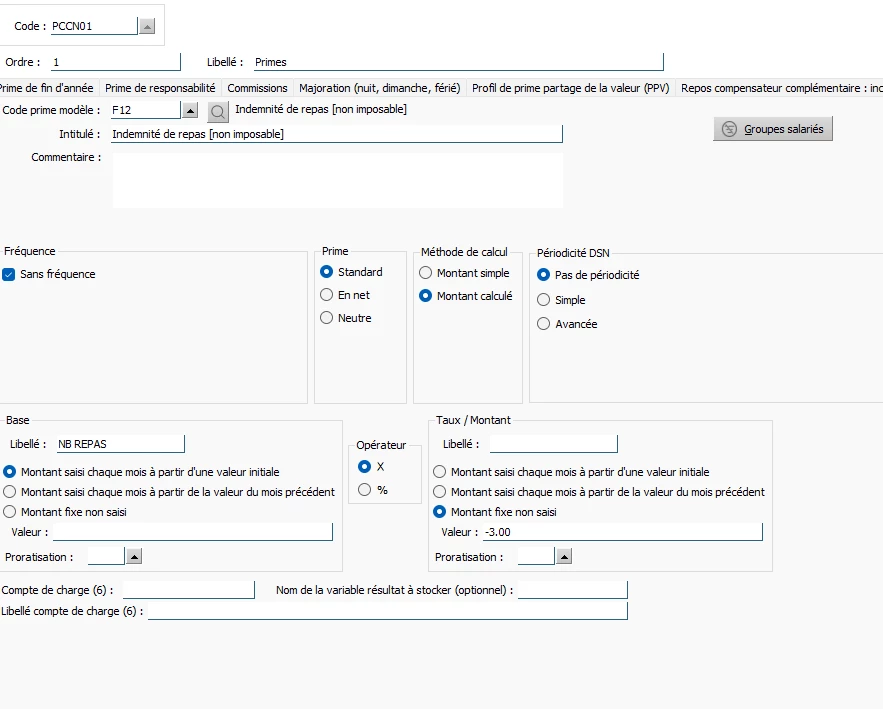
Task: Click the Compte de charge (6) field
Action: [188, 590]
